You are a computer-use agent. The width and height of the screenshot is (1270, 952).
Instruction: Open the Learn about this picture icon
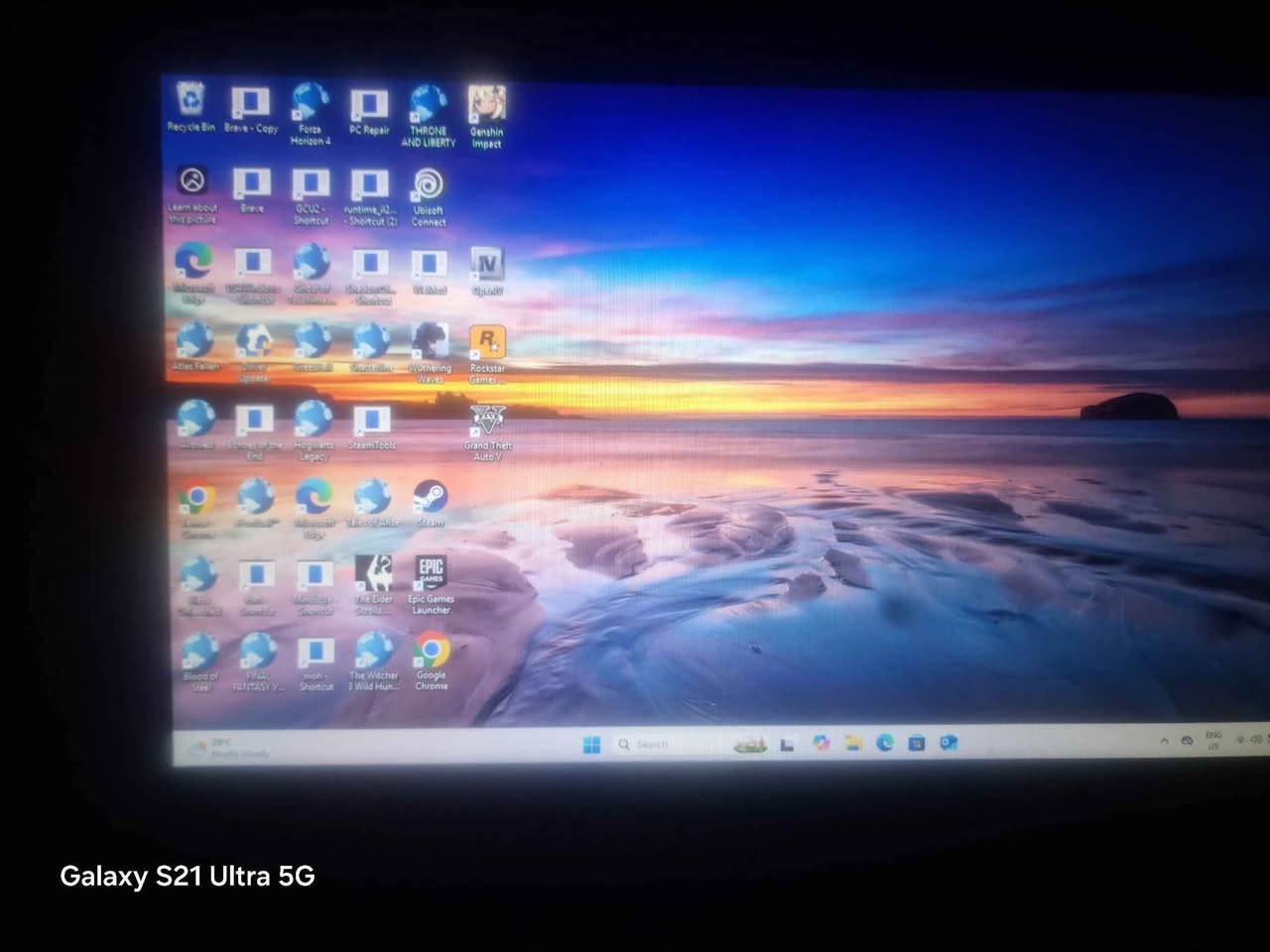pos(192,182)
